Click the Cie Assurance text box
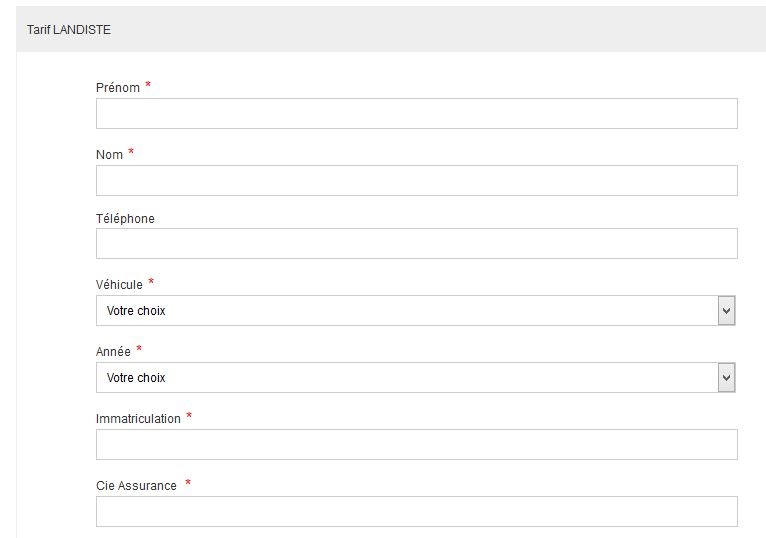 [416, 511]
